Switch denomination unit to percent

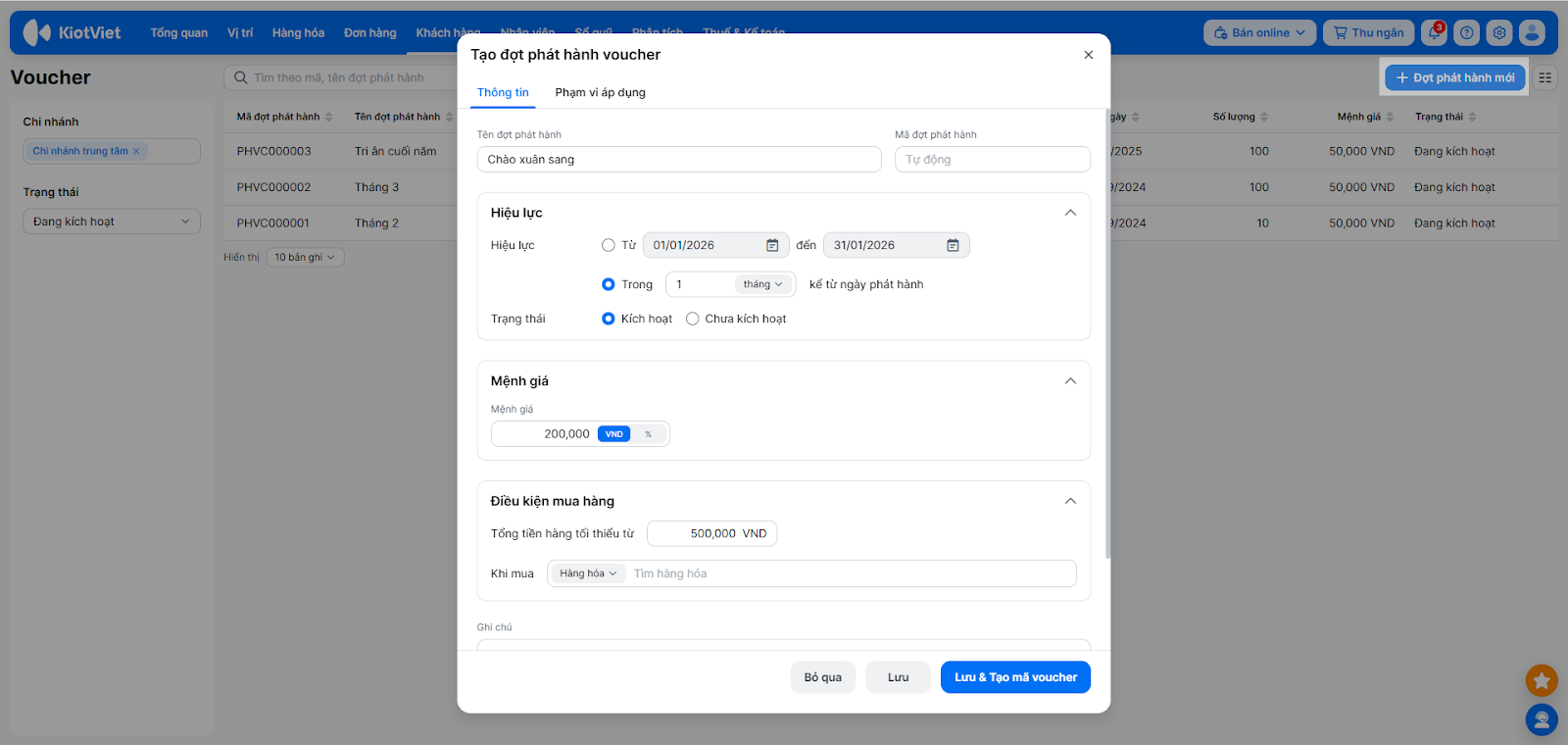pos(648,434)
